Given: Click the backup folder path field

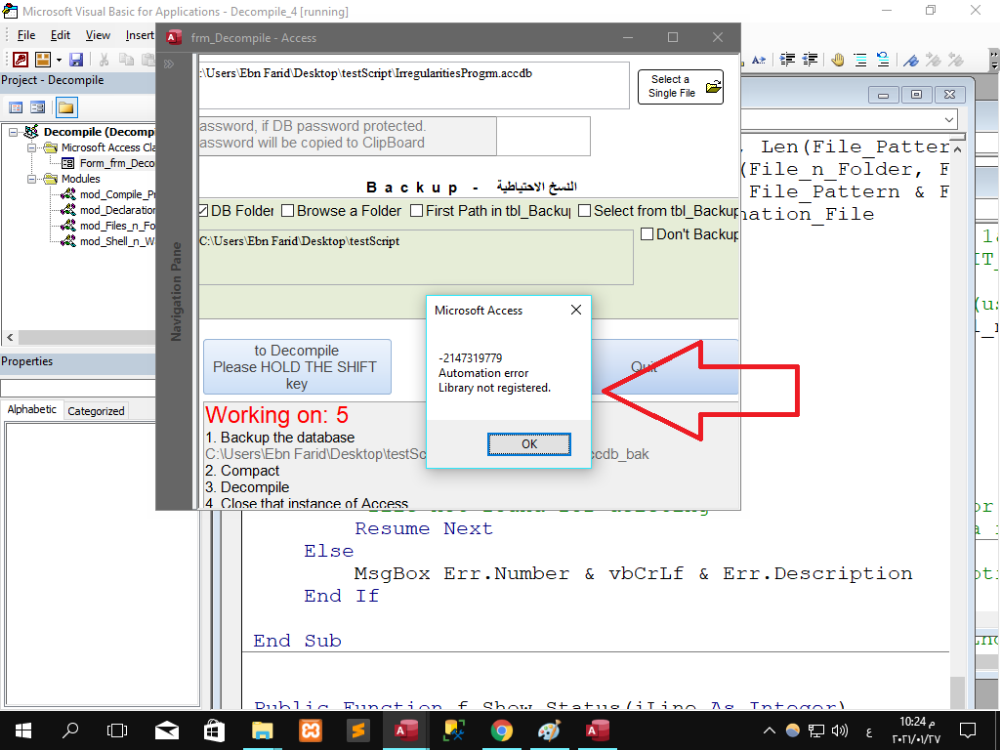Looking at the screenshot, I should 416,256.
